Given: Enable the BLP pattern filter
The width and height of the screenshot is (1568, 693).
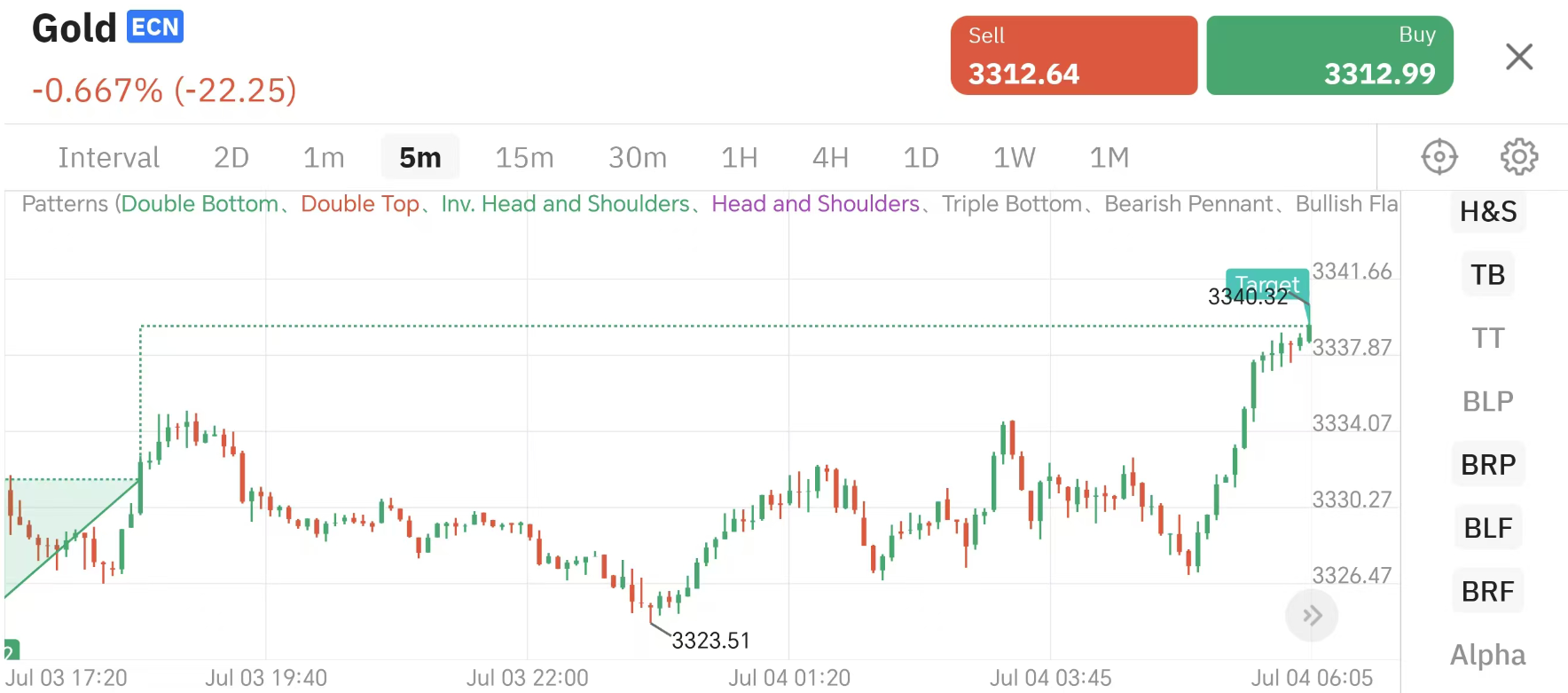Looking at the screenshot, I should (1488, 401).
